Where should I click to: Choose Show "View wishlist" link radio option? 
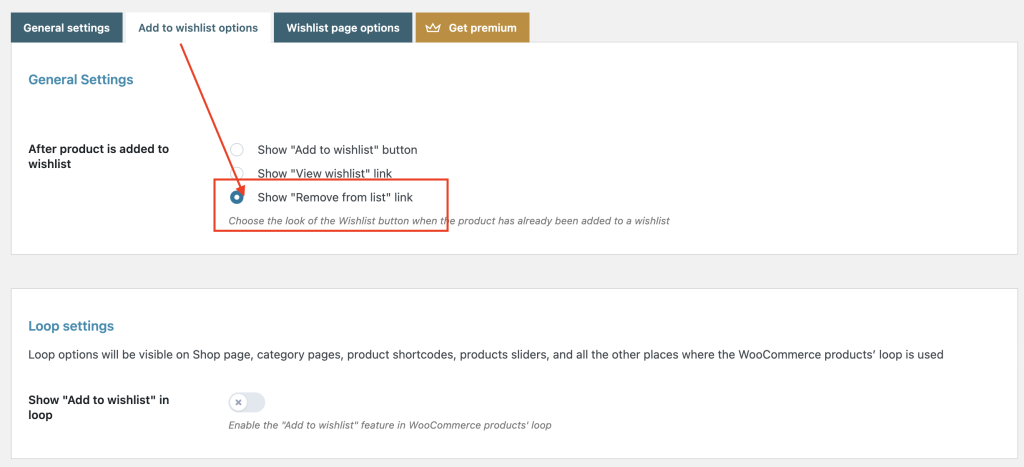point(237,173)
